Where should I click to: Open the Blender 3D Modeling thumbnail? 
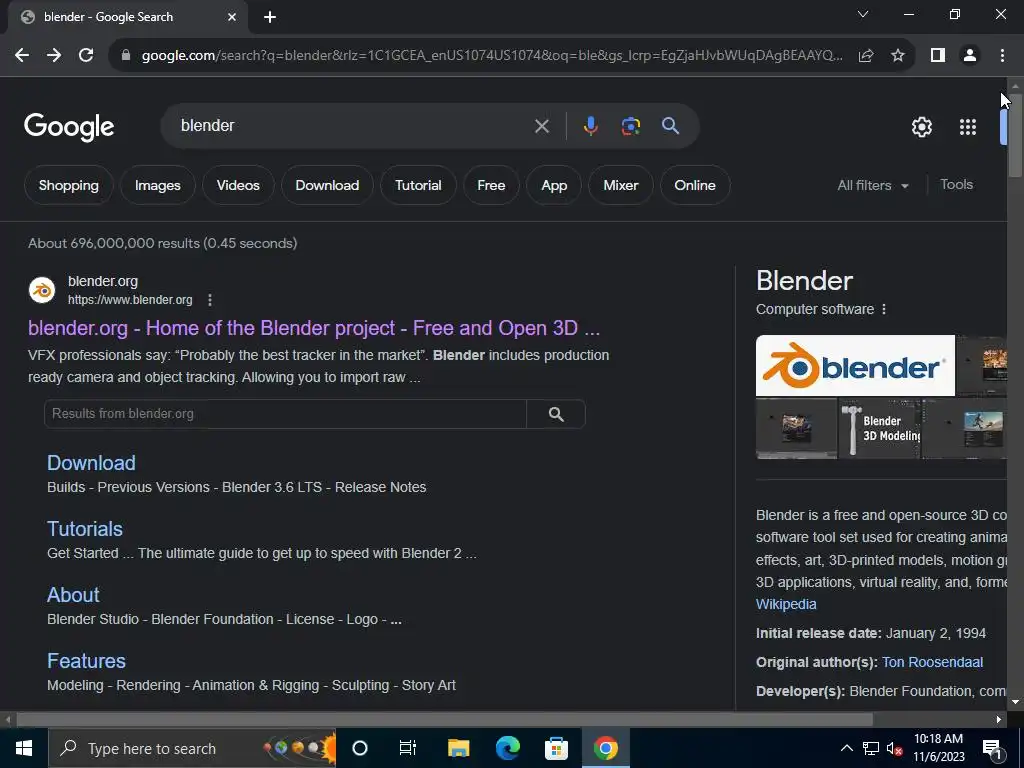pos(880,429)
